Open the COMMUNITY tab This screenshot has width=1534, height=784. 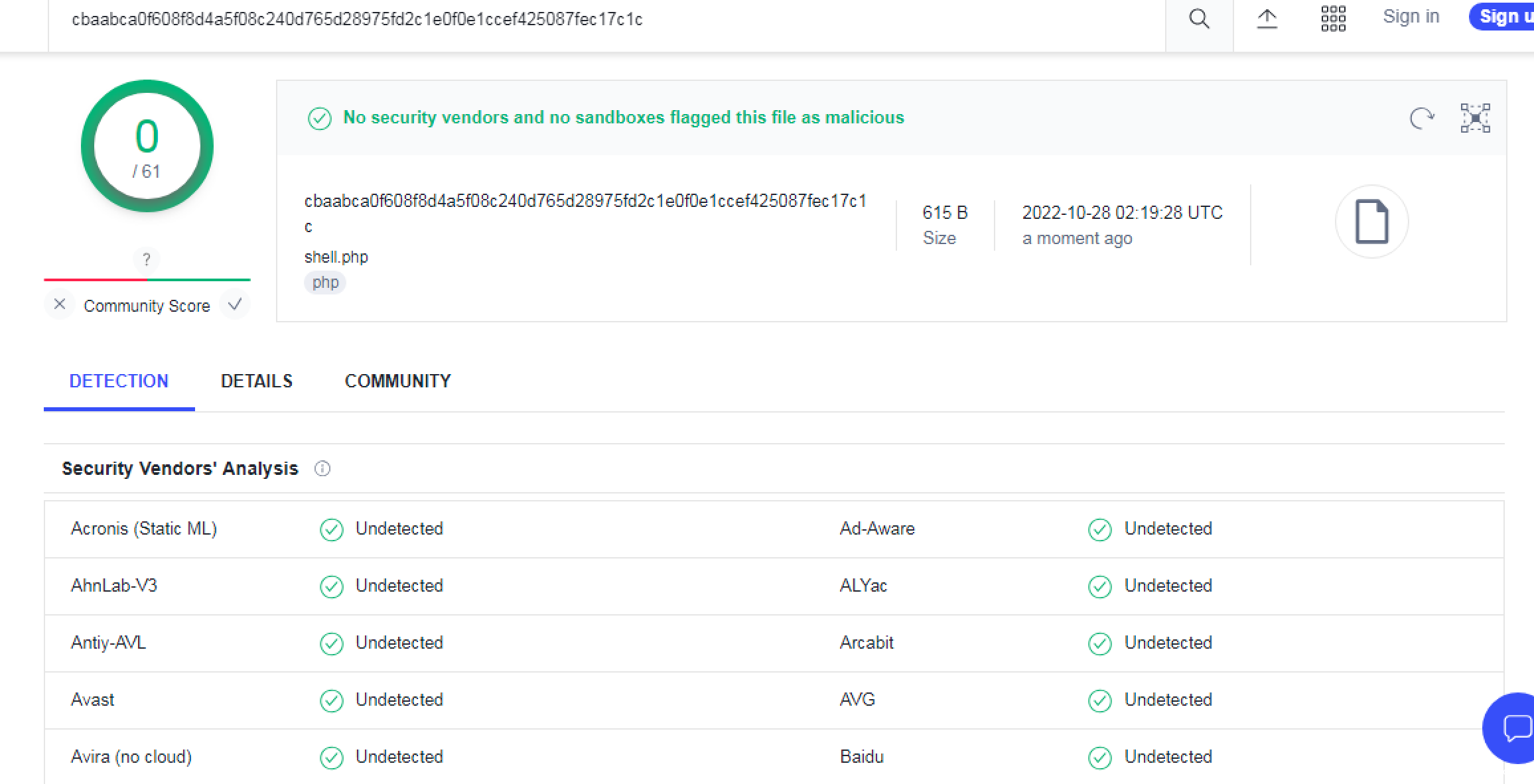click(x=397, y=381)
